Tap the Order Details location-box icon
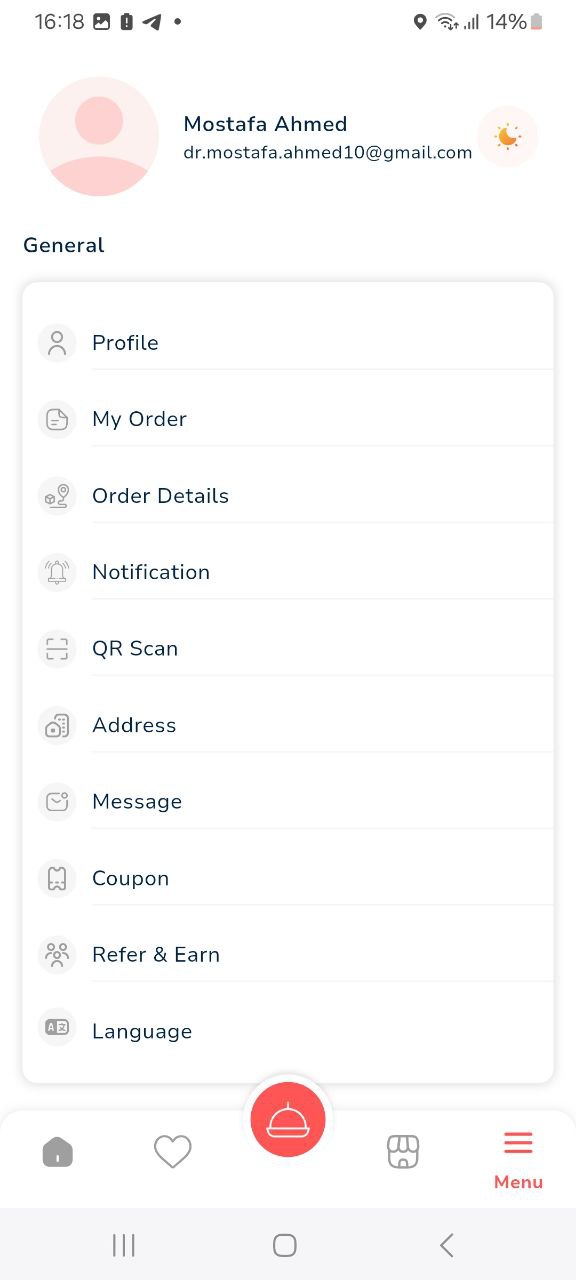The image size is (576, 1280). tap(57, 496)
